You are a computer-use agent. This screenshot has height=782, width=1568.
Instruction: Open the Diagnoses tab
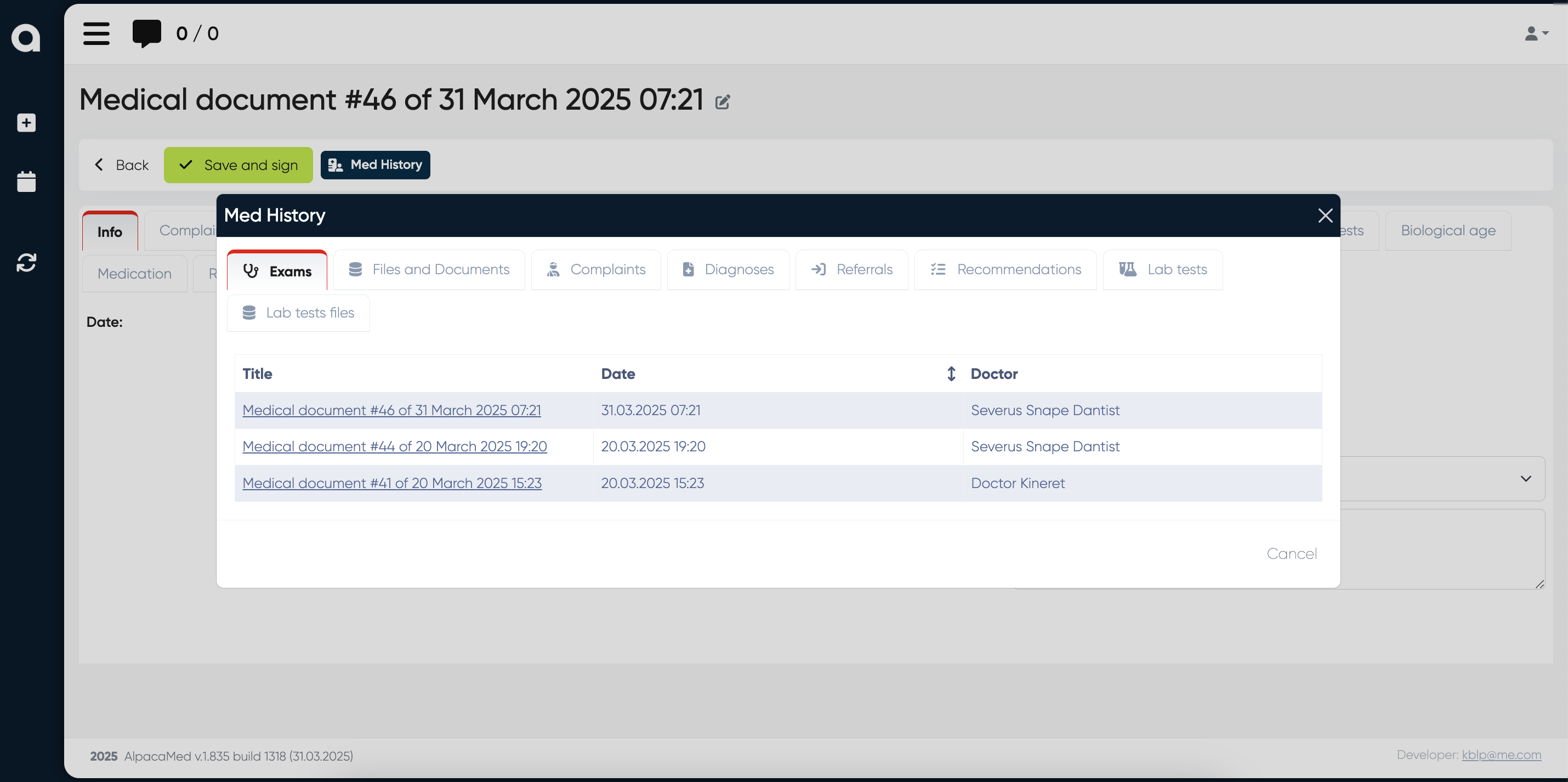(x=728, y=269)
